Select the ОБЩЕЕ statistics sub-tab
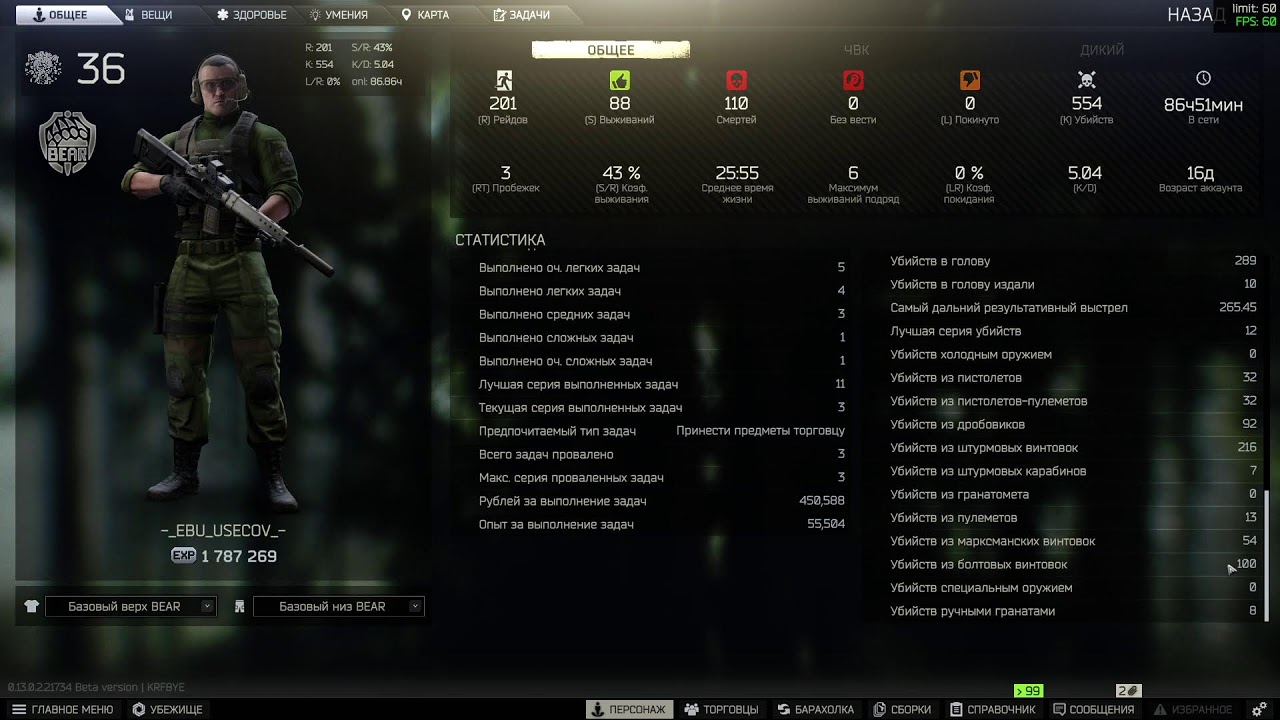The image size is (1280, 720). (x=610, y=50)
